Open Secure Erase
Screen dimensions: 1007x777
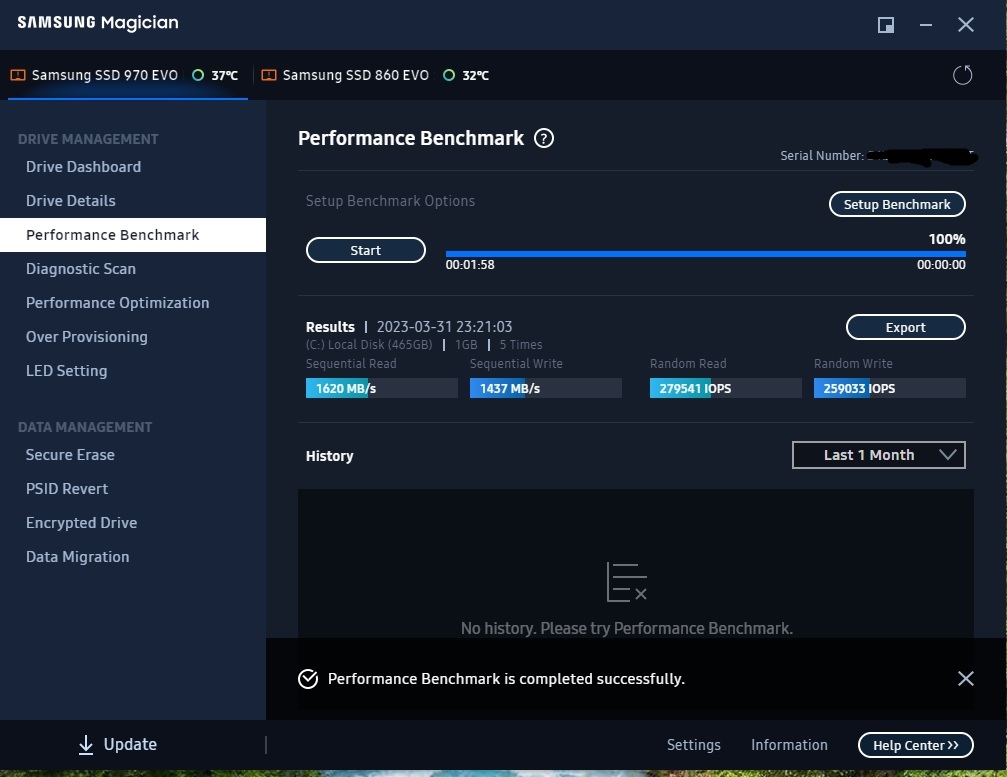pos(70,455)
